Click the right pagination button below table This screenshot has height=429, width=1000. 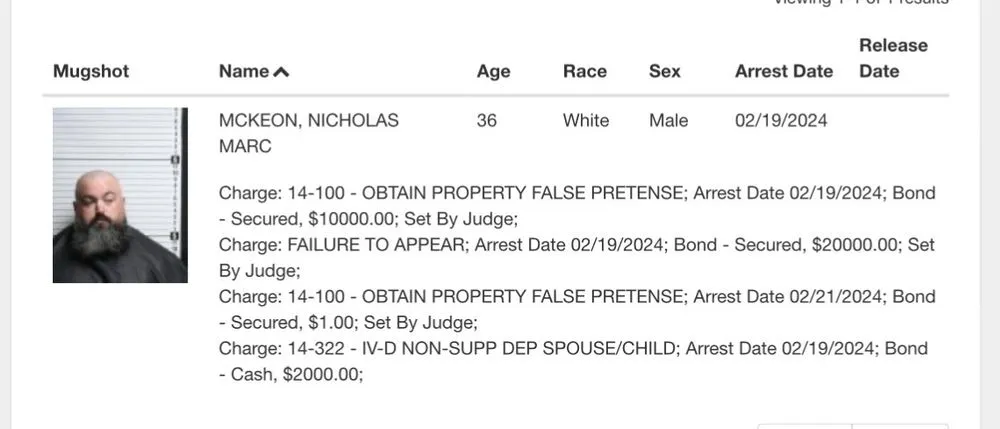coord(900,425)
